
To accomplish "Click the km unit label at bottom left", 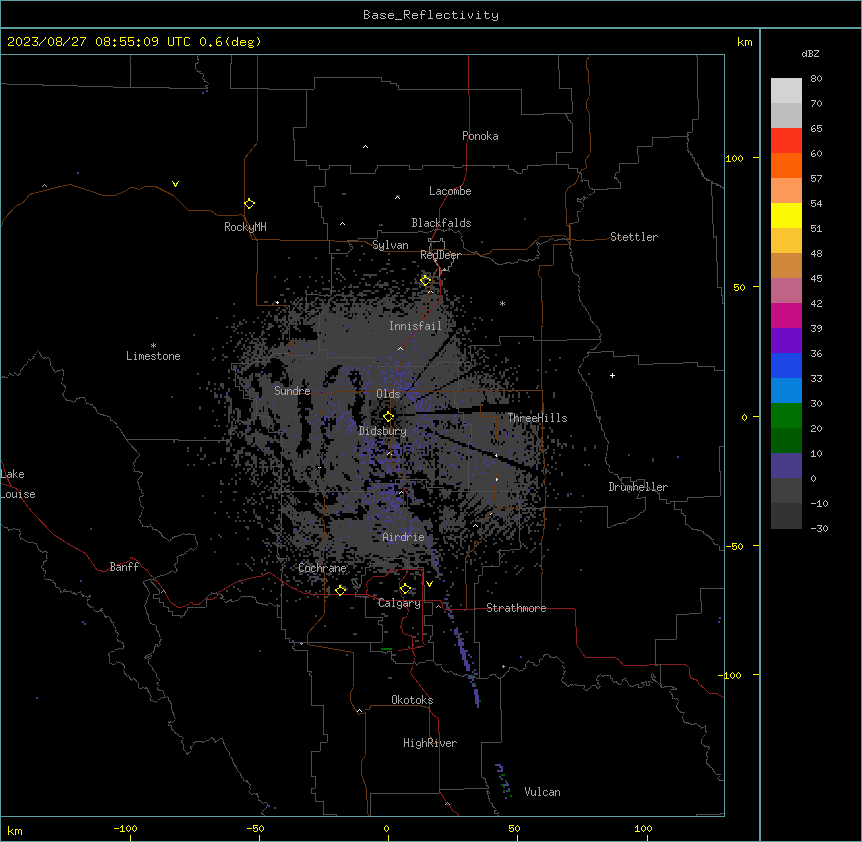I will (15, 831).
